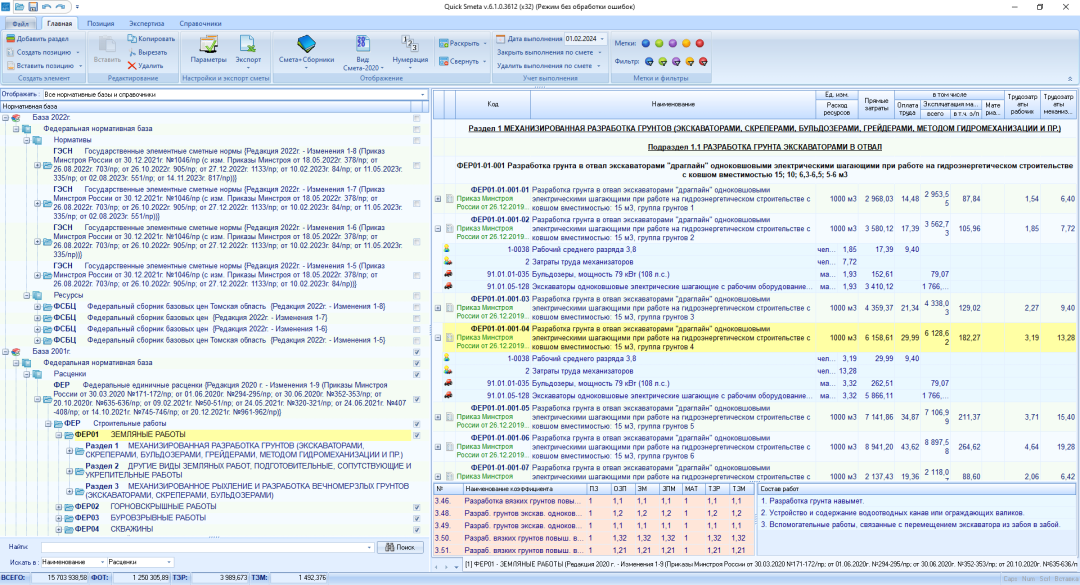This screenshot has height=585, width=1080.
Task: Click the machine icon of first 91.01.01-035 row
Action: tap(448, 274)
